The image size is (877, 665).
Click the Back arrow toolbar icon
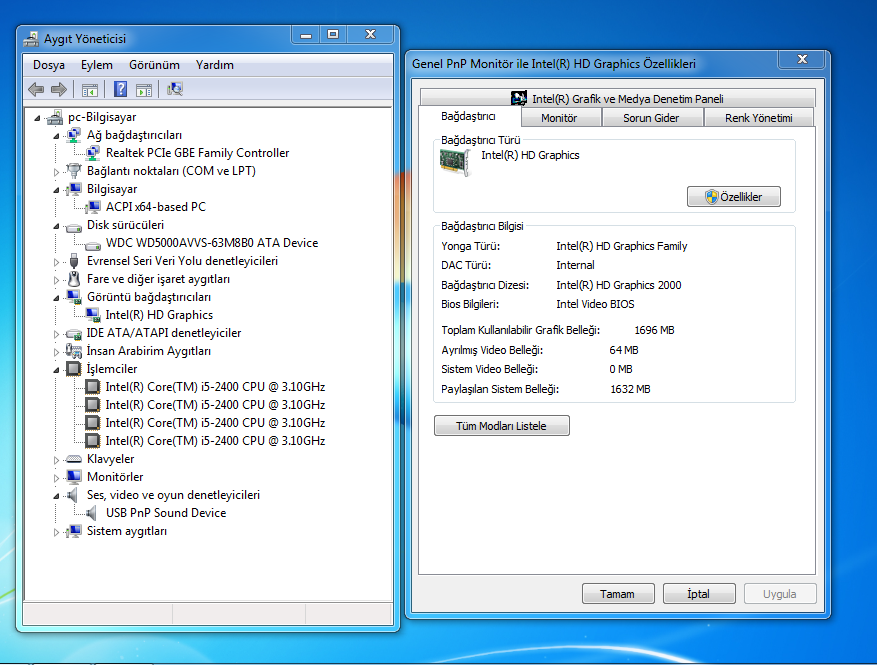tap(36, 89)
